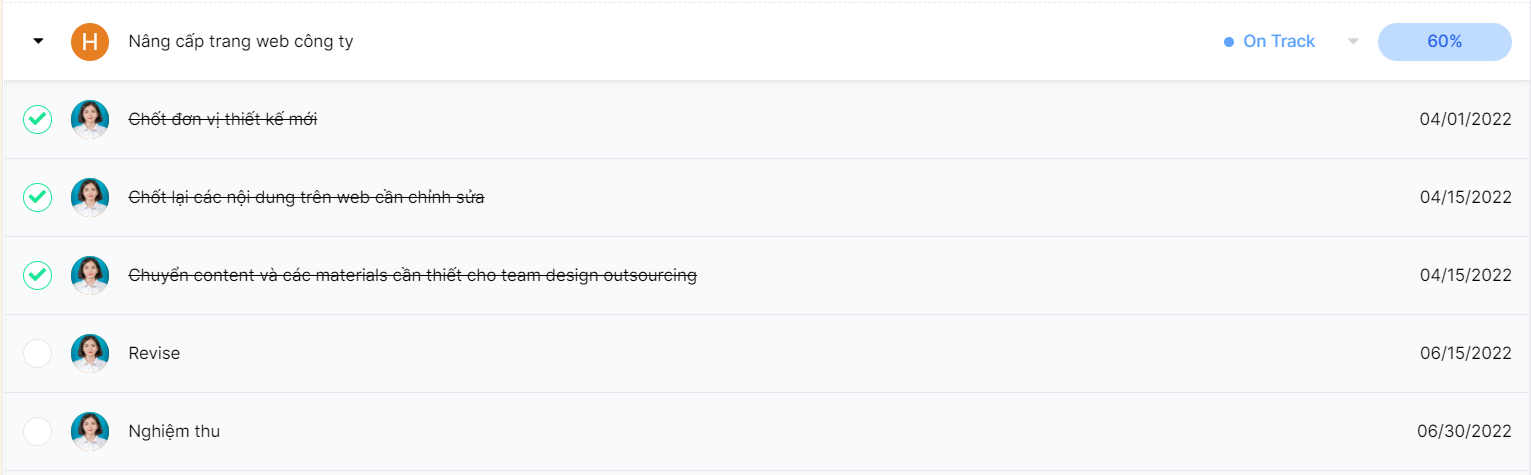Screen dimensions: 1531x475
Task: Click assignee avatar on the Revise task
Action: (90, 353)
